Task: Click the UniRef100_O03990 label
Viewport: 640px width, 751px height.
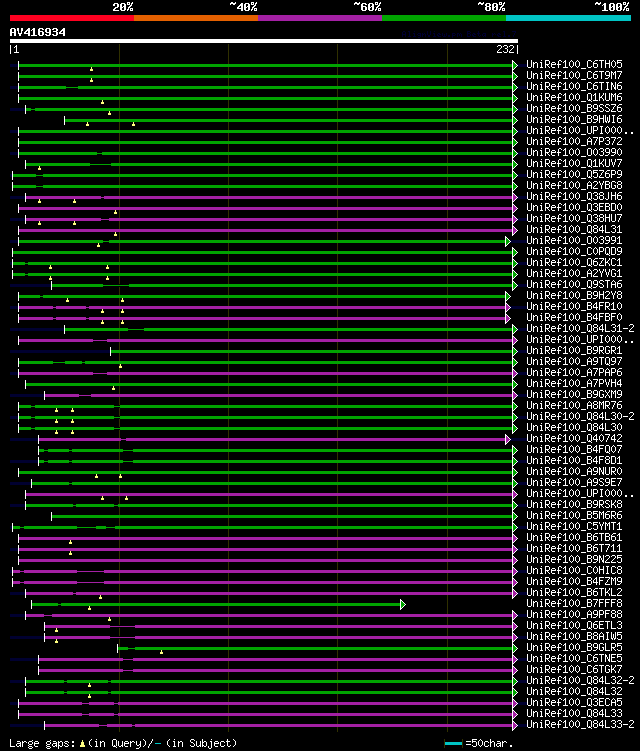Action: click(574, 152)
